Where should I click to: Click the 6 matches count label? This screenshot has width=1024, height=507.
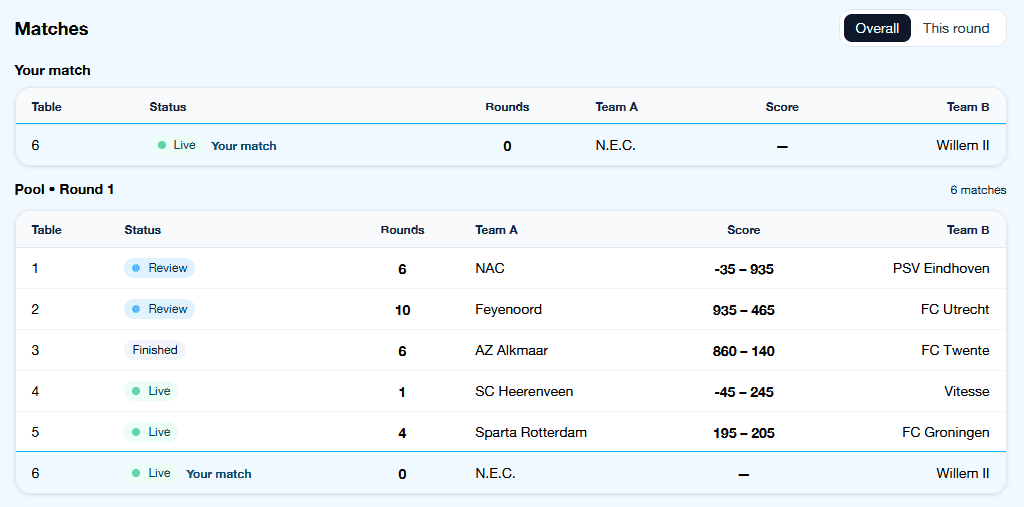coord(977,190)
